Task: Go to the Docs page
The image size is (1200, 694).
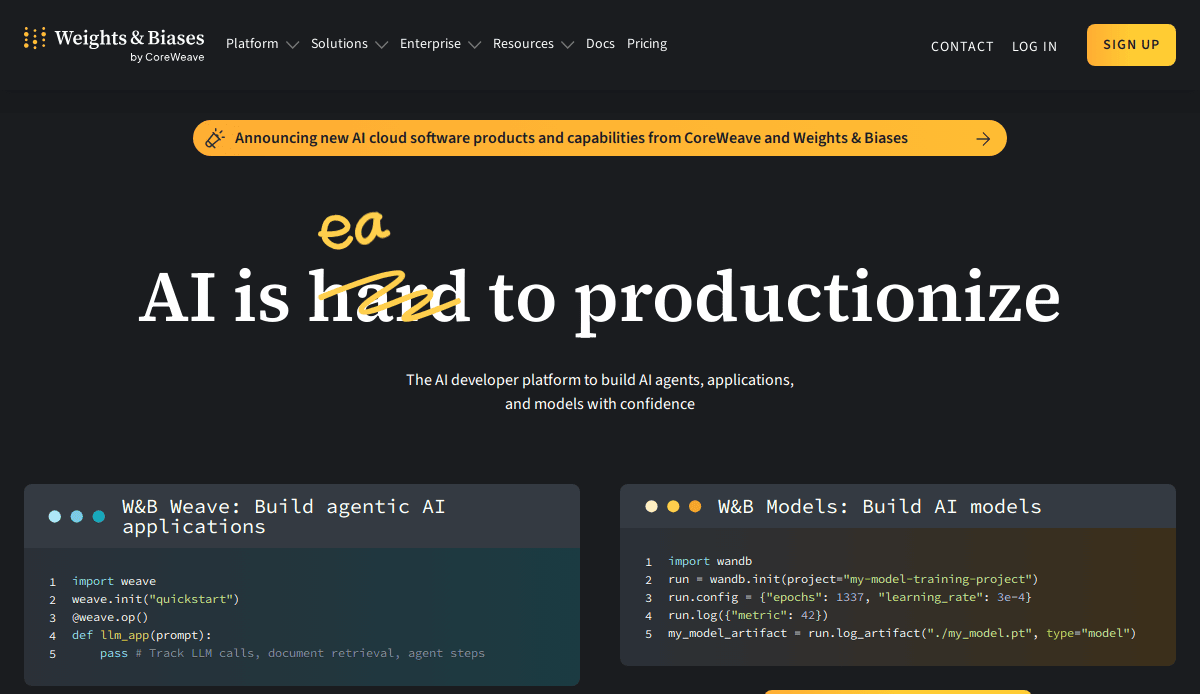Action: click(600, 44)
